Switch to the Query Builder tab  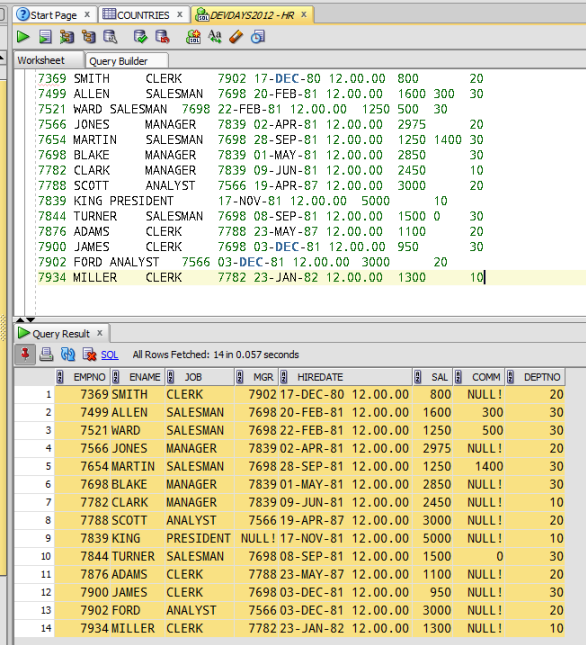click(118, 61)
